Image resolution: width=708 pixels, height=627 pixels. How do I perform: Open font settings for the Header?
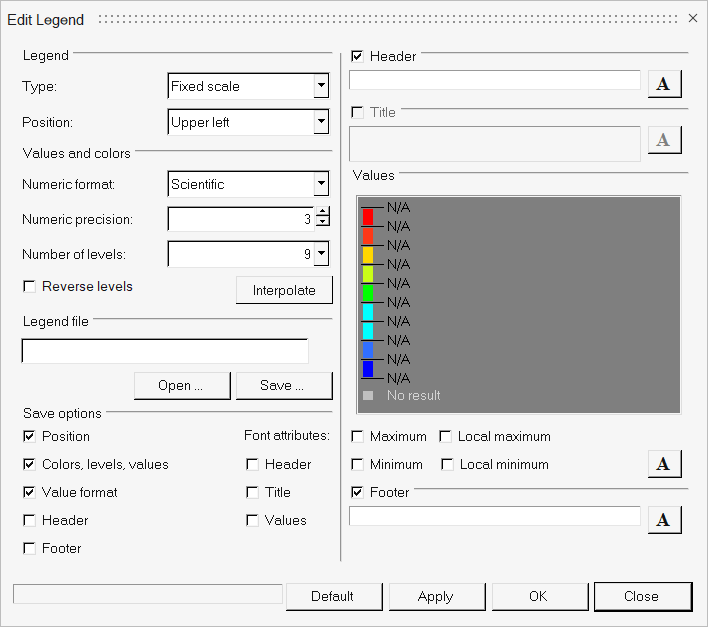664,84
